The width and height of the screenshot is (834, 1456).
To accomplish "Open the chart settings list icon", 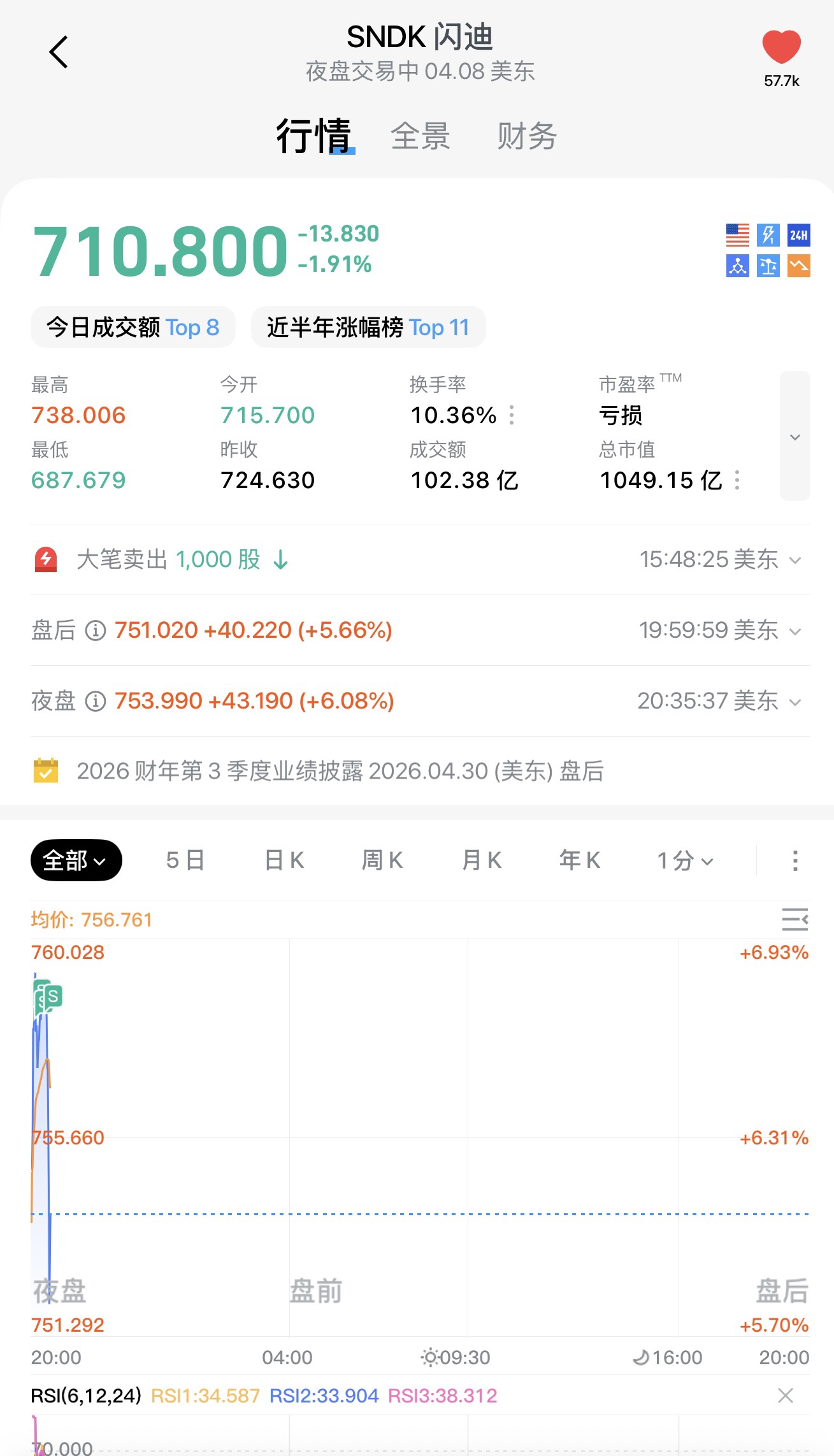I will (x=794, y=919).
